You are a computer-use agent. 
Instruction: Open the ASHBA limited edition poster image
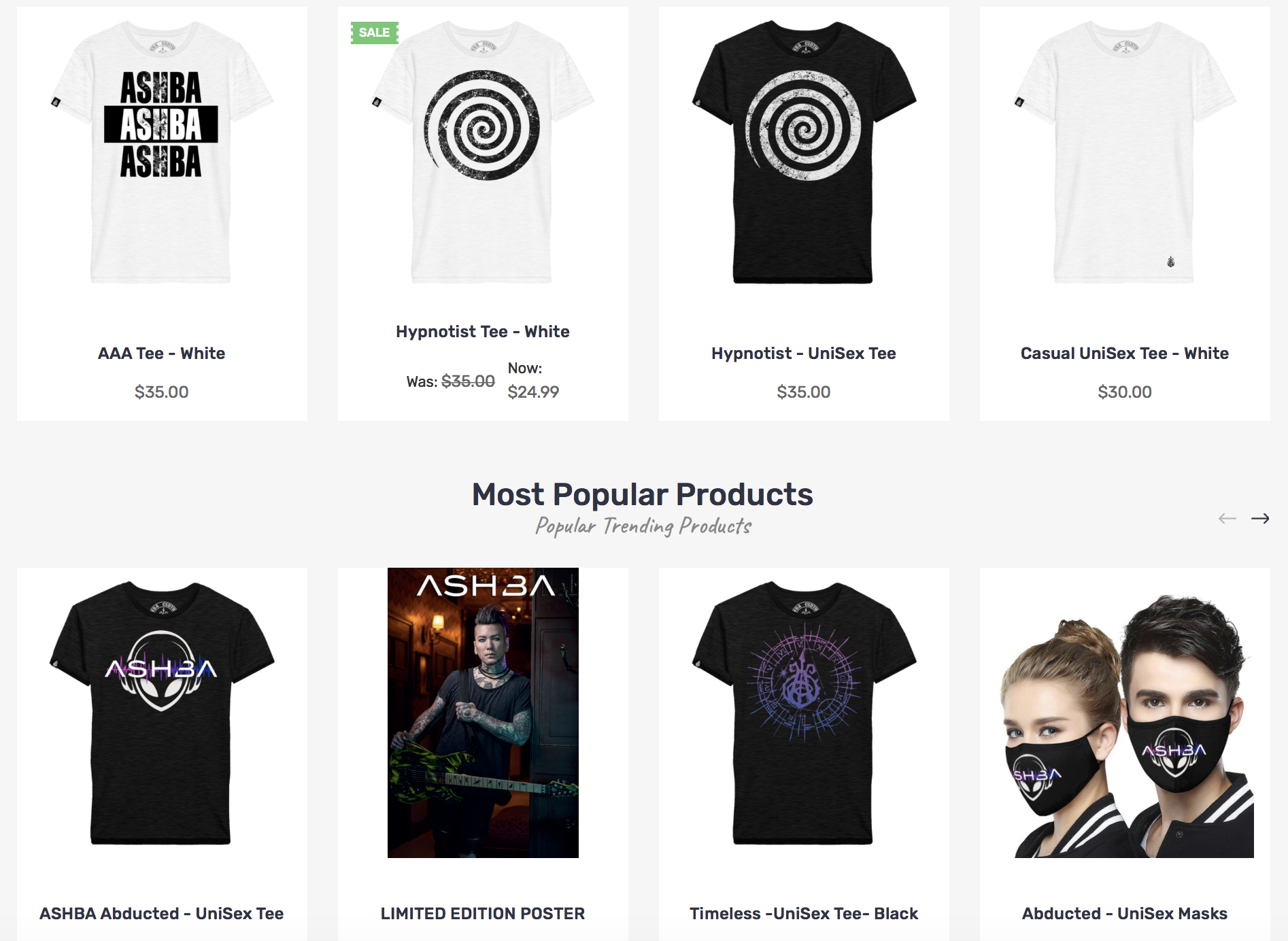tap(483, 713)
